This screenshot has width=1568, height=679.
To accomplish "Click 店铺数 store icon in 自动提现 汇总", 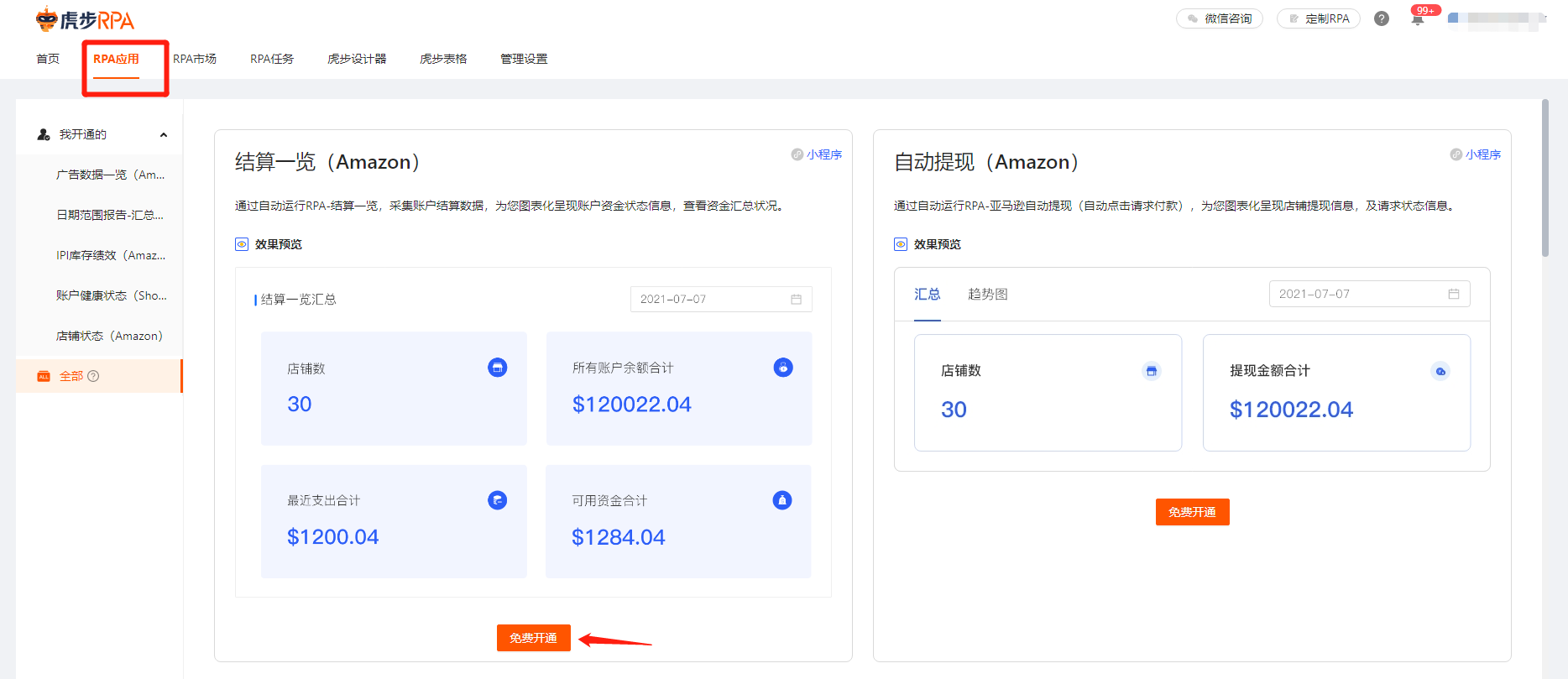I will (1152, 371).
